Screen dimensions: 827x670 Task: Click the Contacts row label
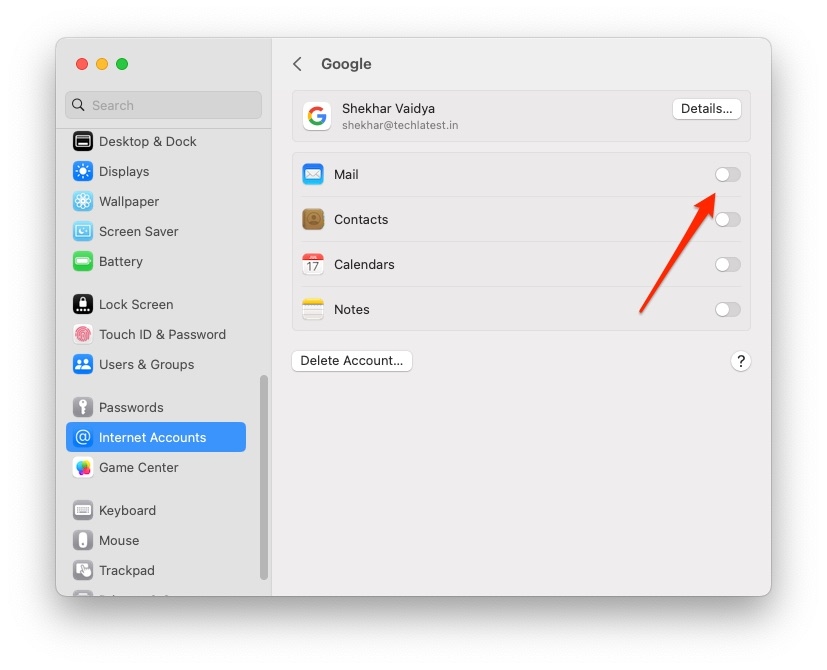(361, 219)
